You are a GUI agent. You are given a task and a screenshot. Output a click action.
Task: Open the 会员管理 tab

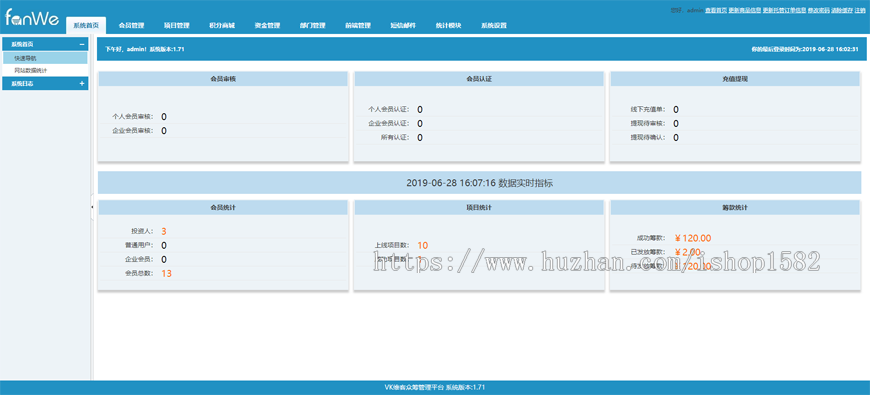[131, 26]
